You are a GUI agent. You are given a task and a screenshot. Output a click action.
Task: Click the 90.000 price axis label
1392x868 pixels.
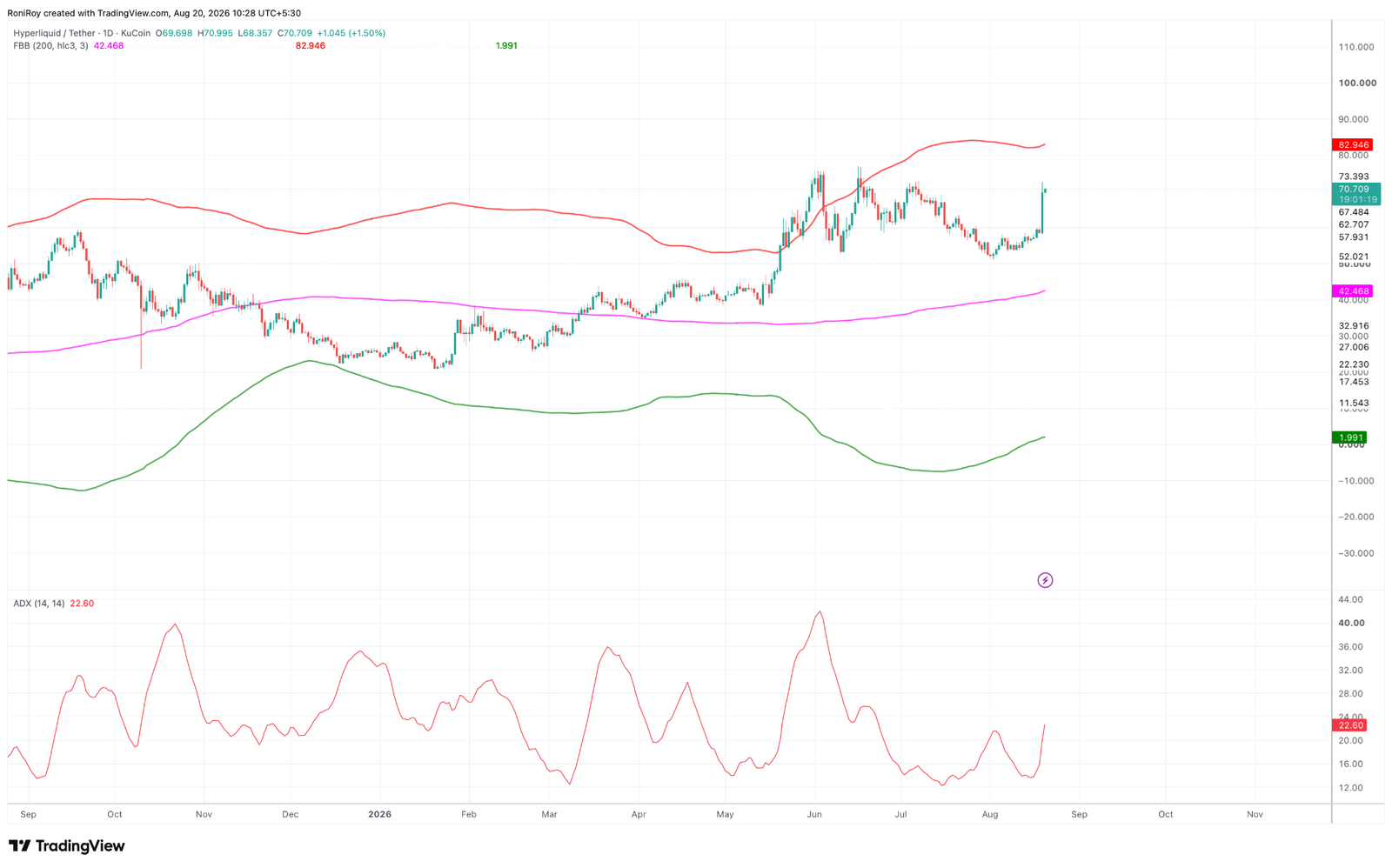click(1354, 119)
